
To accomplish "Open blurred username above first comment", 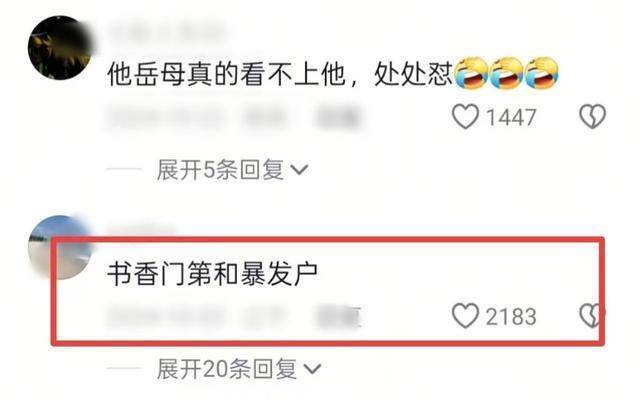I will (167, 33).
